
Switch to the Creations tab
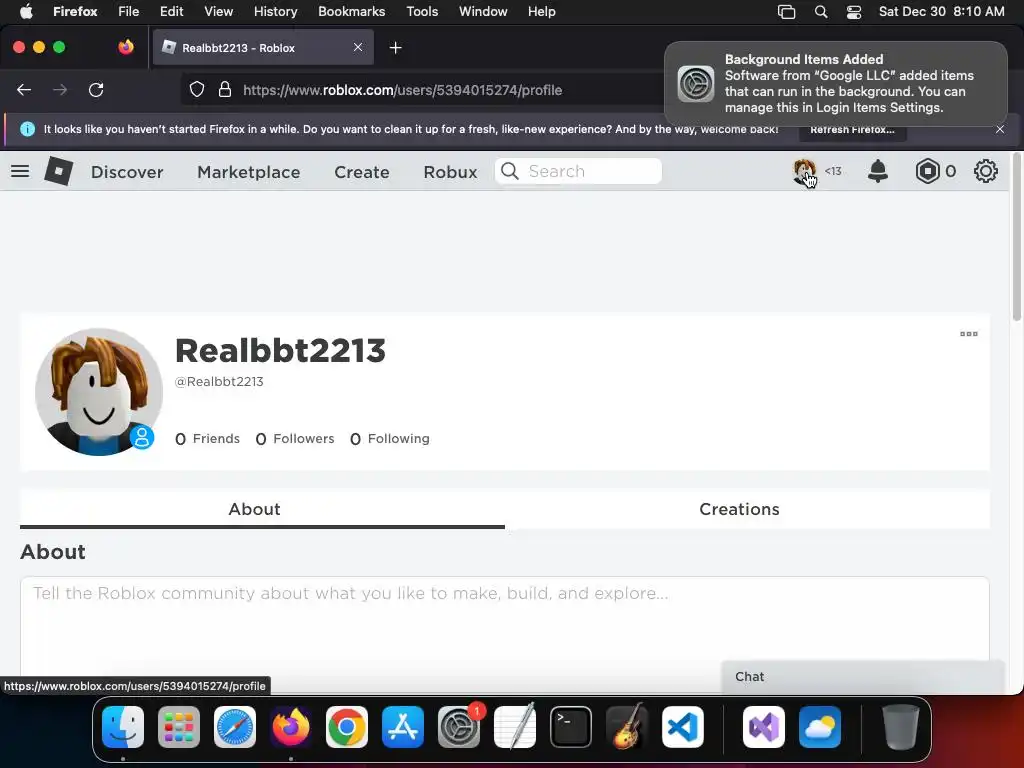pyautogui.click(x=739, y=509)
